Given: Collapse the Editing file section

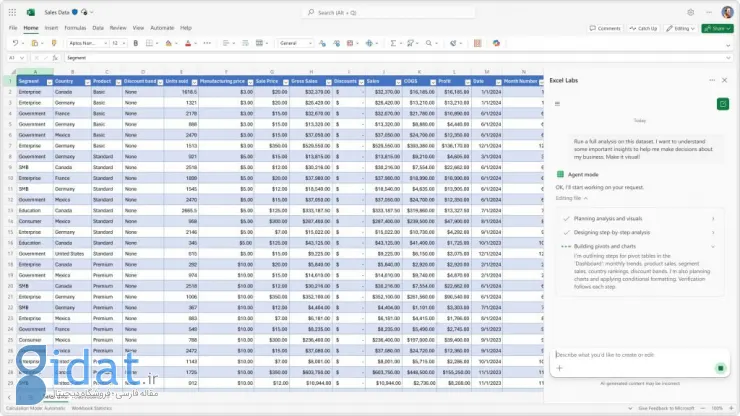Looking at the screenshot, I should (x=587, y=198).
